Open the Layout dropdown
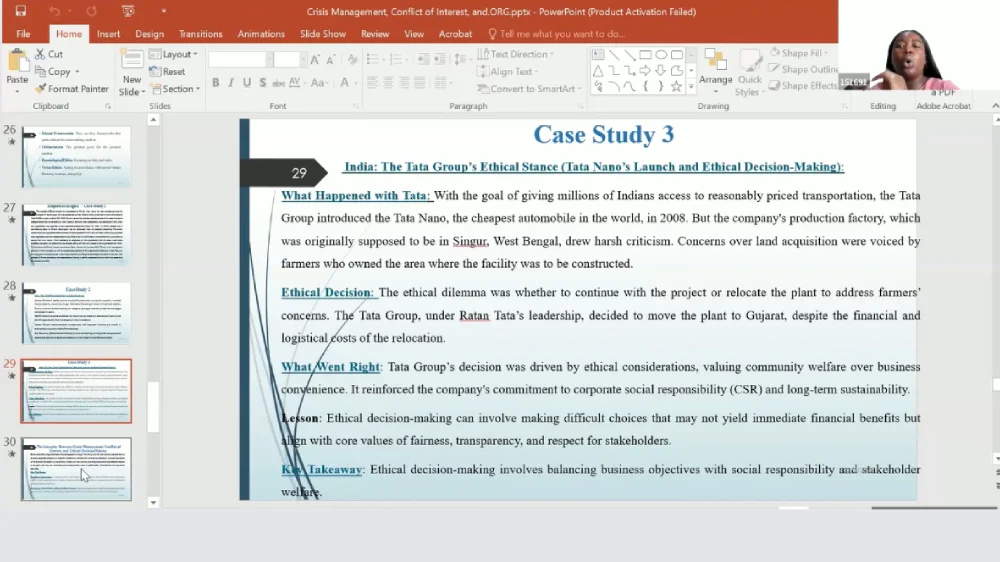1000x562 pixels. (174, 54)
